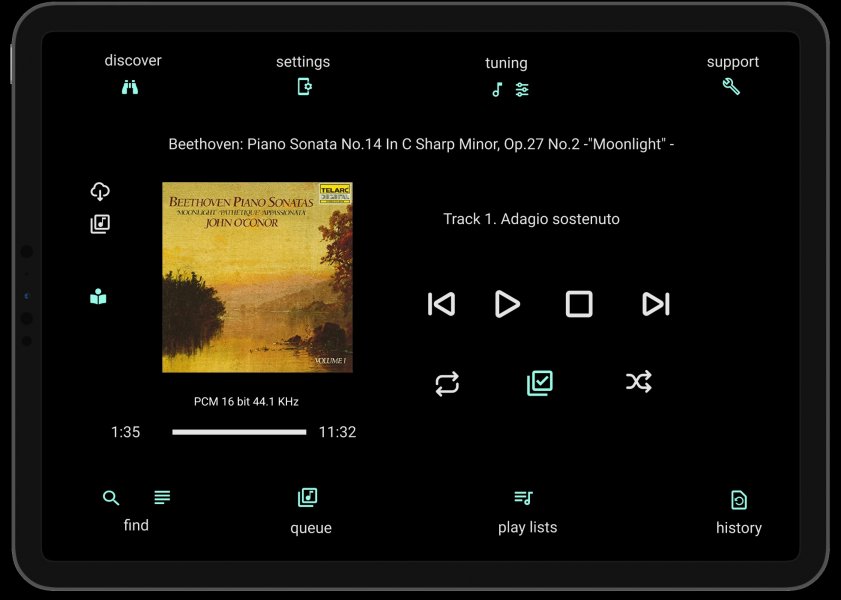
Task: Click the play lists label
Action: coord(528,528)
